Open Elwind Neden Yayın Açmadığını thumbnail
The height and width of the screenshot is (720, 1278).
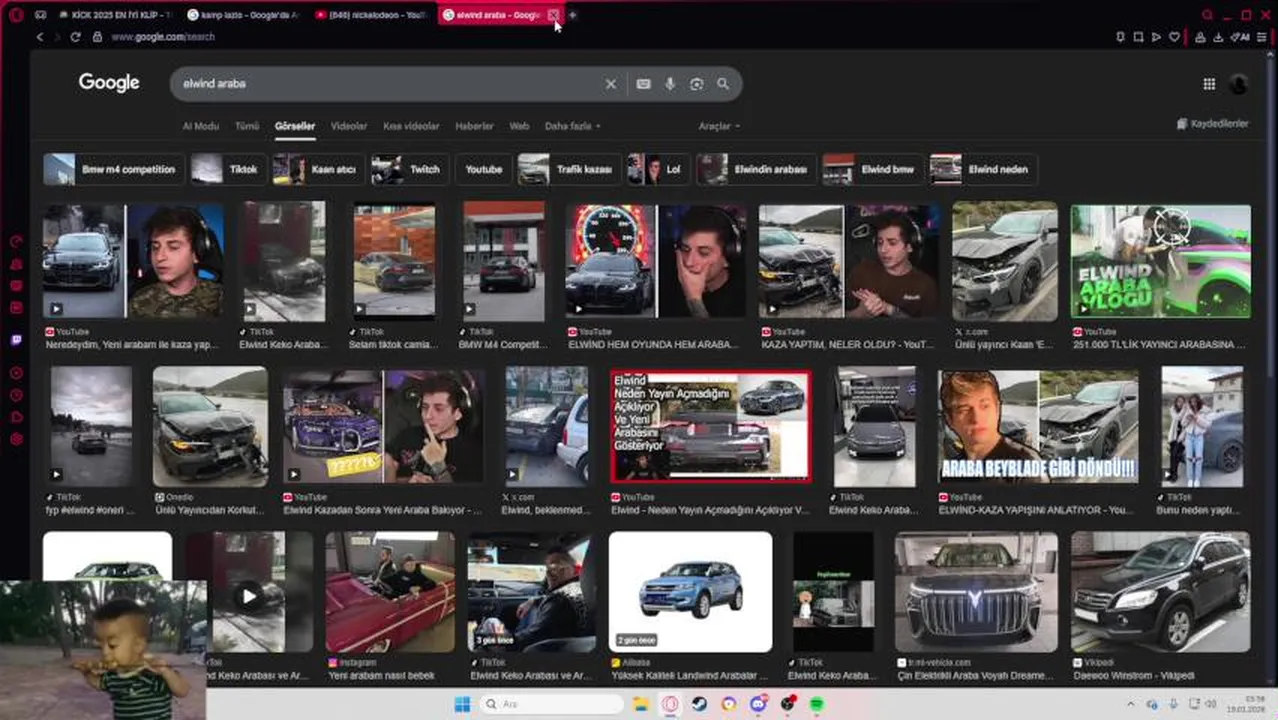coord(711,426)
